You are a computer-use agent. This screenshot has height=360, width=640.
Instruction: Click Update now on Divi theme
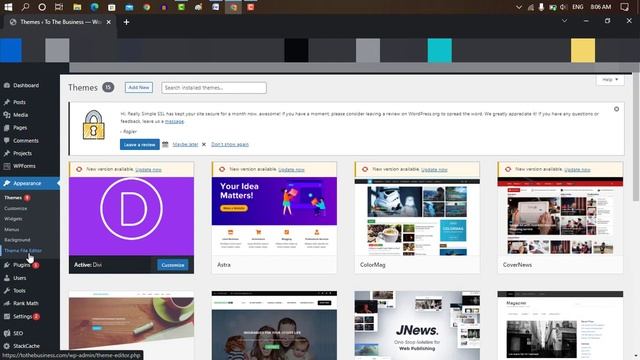(x=148, y=169)
